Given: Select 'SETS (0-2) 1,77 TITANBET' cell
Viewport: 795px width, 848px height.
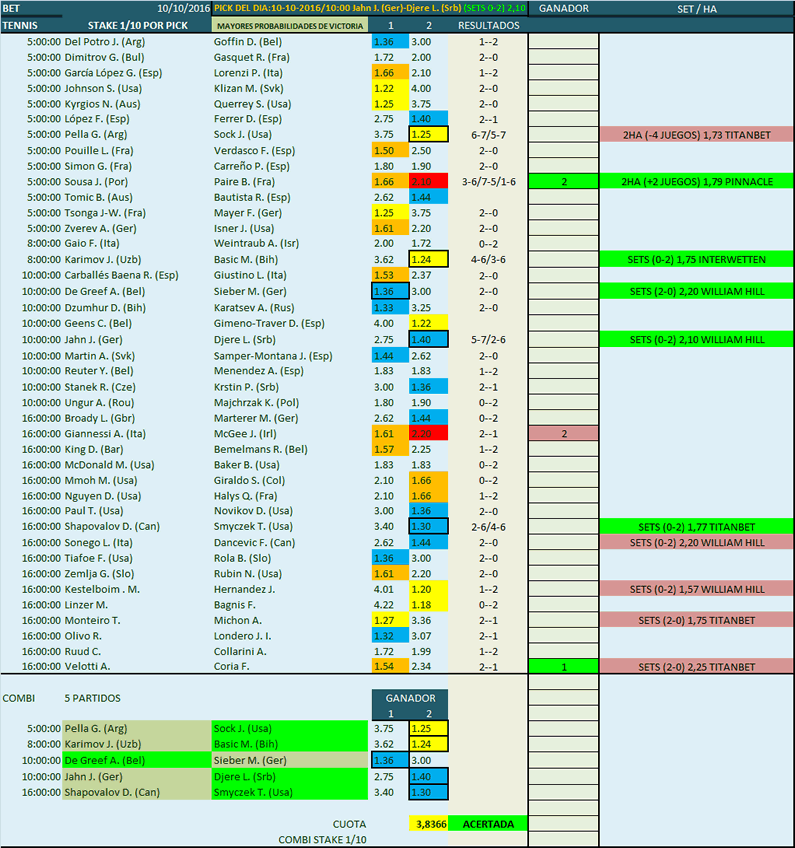Looking at the screenshot, I should 697,527.
